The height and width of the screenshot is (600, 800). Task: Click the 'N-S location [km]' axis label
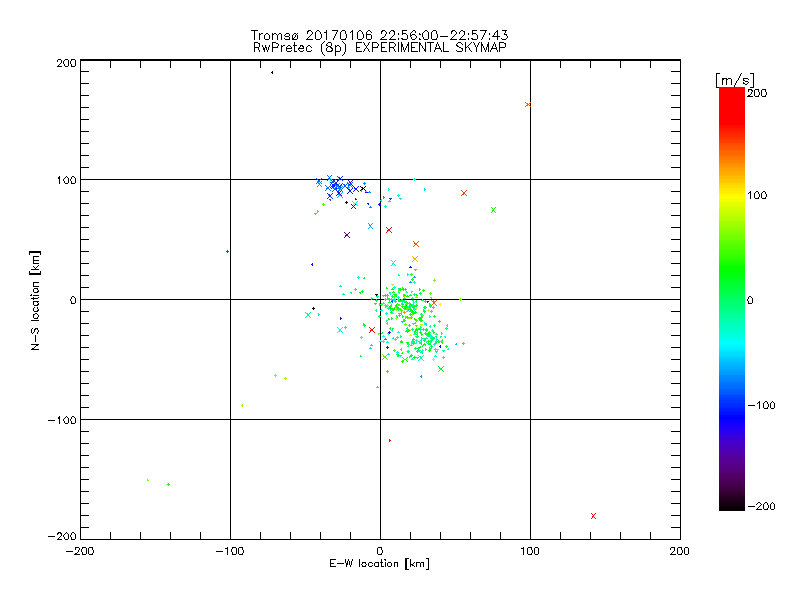coord(35,300)
